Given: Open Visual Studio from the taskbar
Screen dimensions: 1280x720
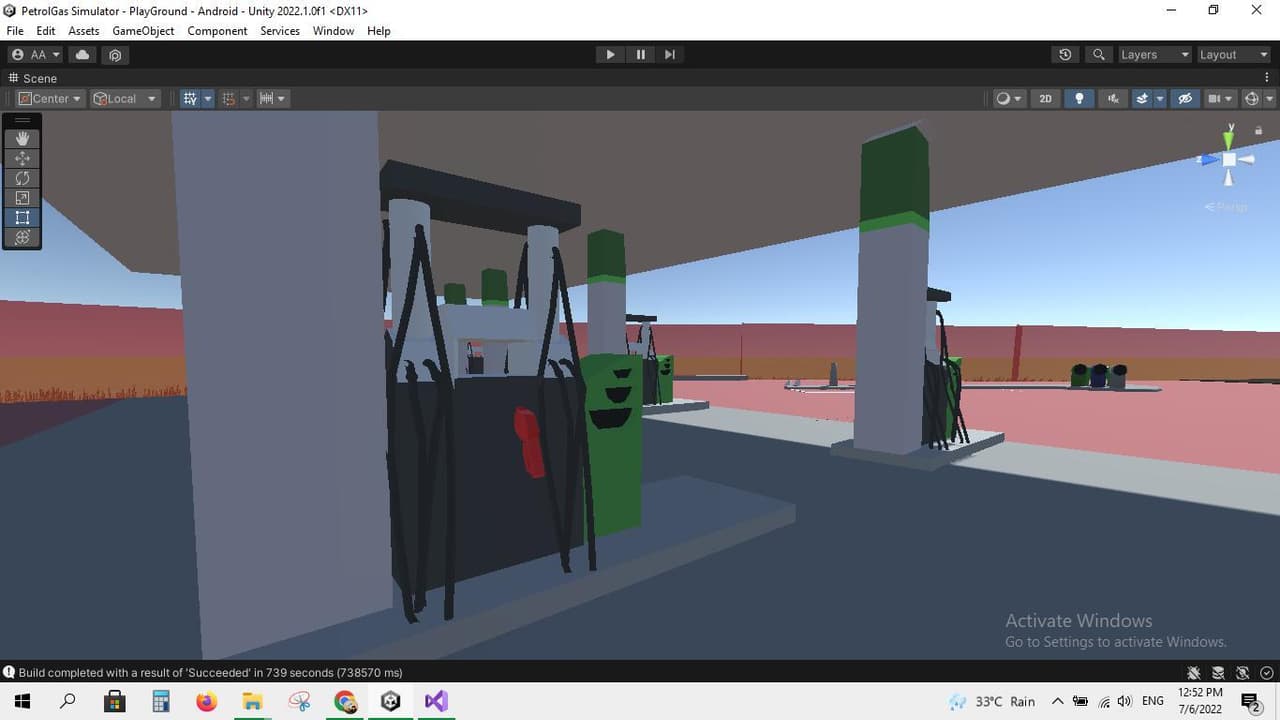Looking at the screenshot, I should 436,701.
